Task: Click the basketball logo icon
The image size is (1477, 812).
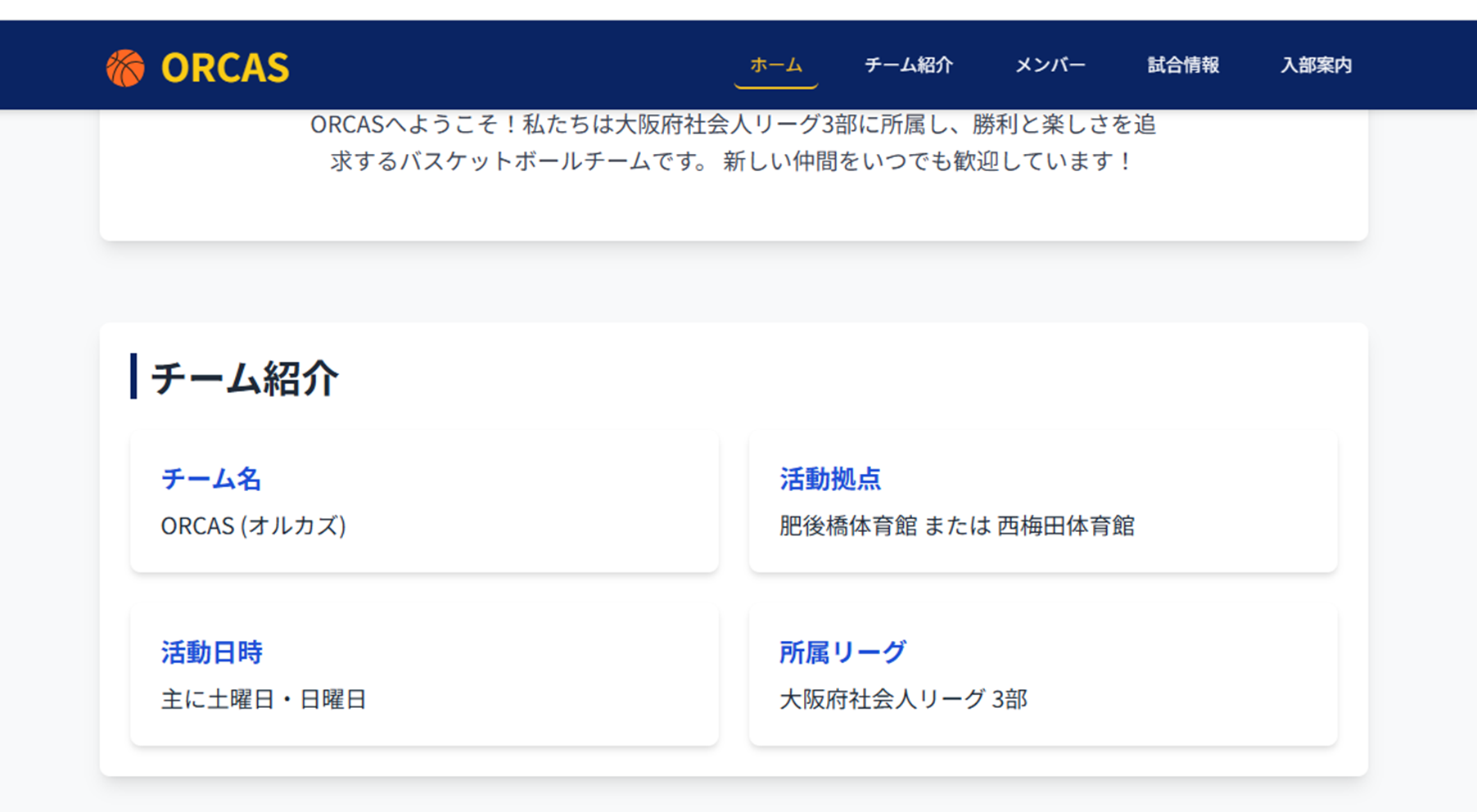Action: pos(125,68)
